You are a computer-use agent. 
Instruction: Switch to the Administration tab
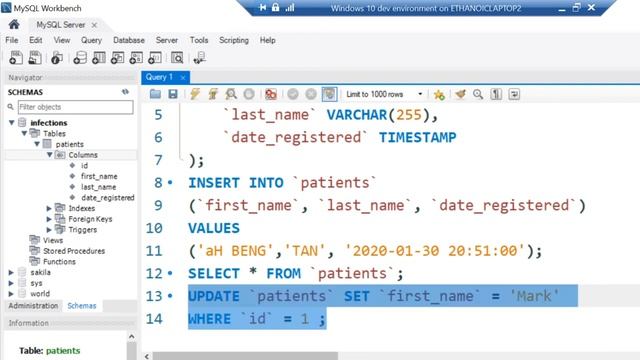tap(33, 306)
